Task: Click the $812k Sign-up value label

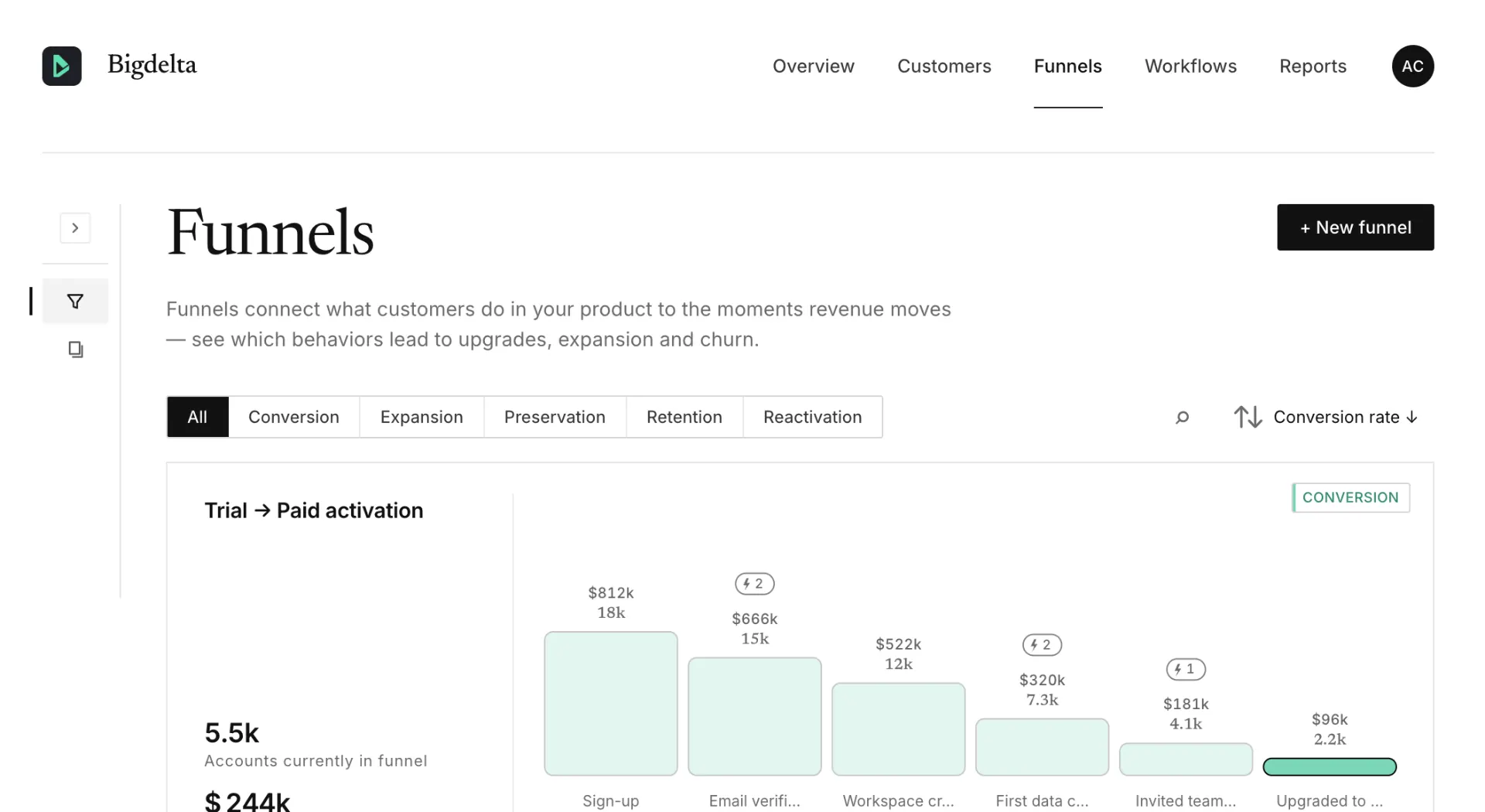Action: (x=611, y=593)
